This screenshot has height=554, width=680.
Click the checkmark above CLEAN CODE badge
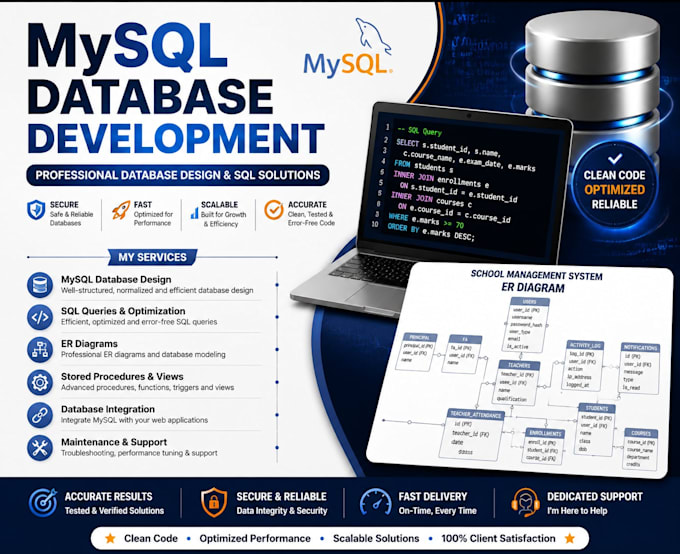point(615,159)
